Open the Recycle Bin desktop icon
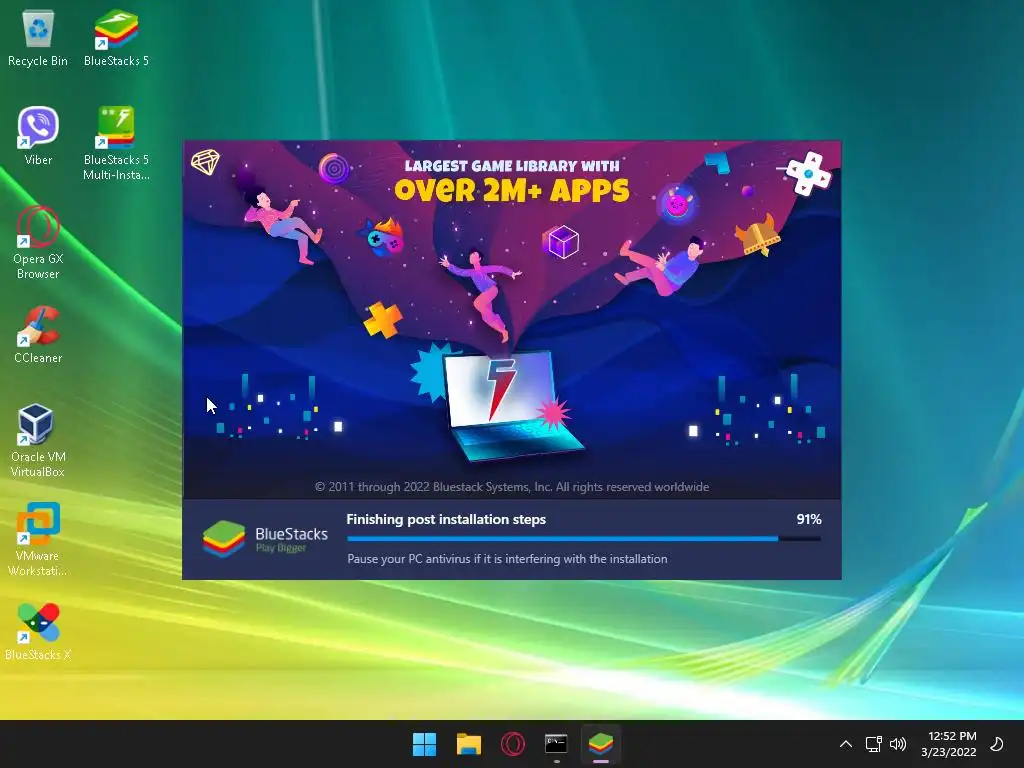The width and height of the screenshot is (1024, 768). 38,38
